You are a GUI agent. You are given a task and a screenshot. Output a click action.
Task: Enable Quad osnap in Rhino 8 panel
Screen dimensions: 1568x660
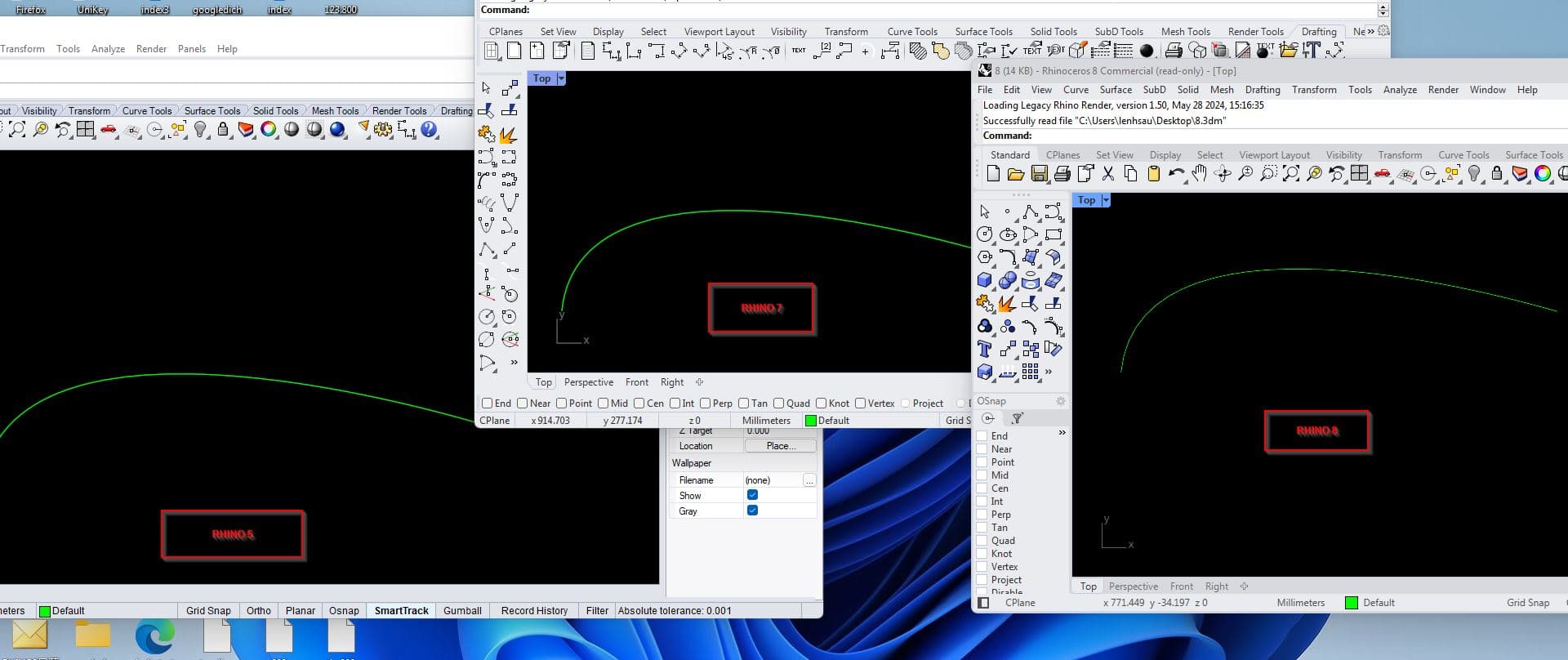point(982,541)
